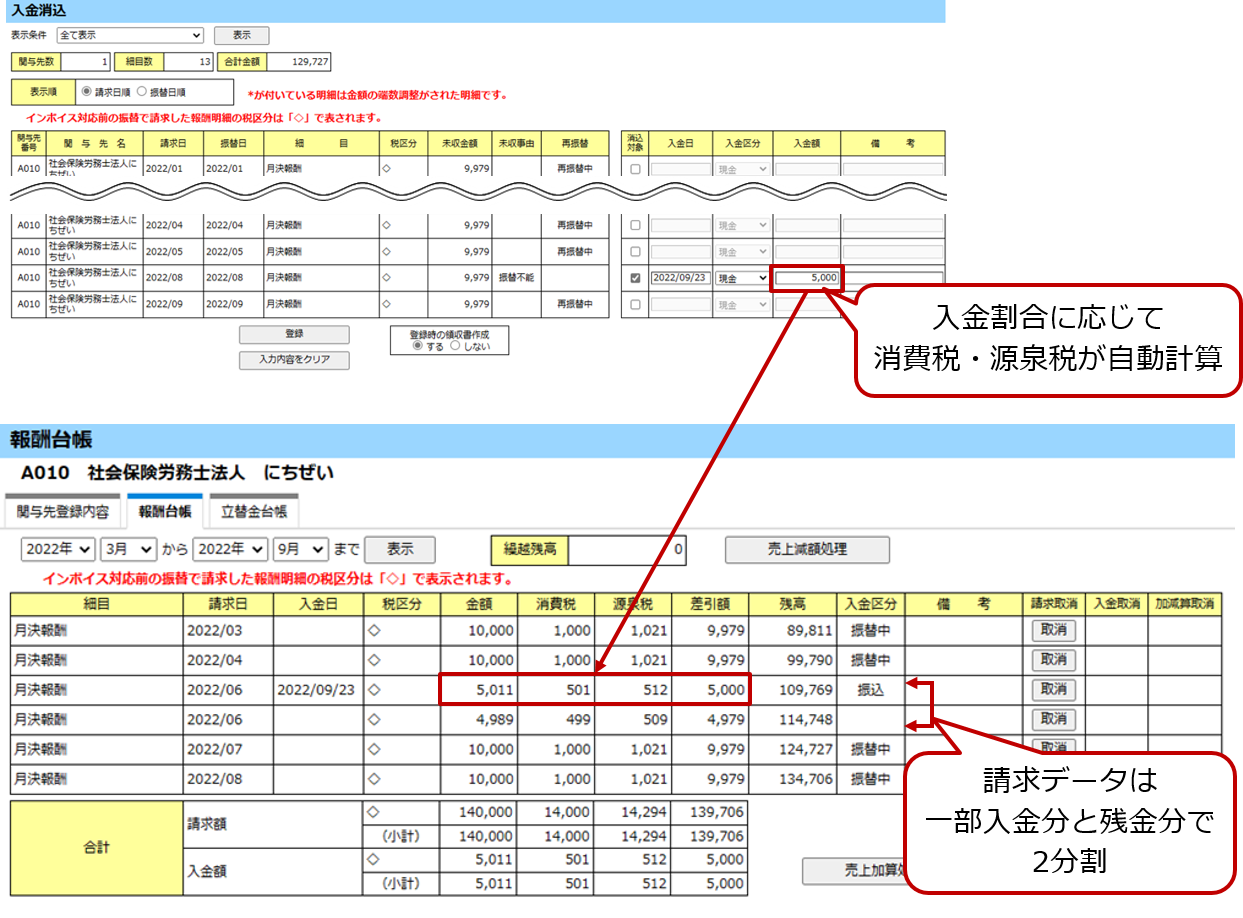Image resolution: width=1243 pixels, height=918 pixels.
Task: Click the 表示 button next to 表示条件
Action: [241, 35]
